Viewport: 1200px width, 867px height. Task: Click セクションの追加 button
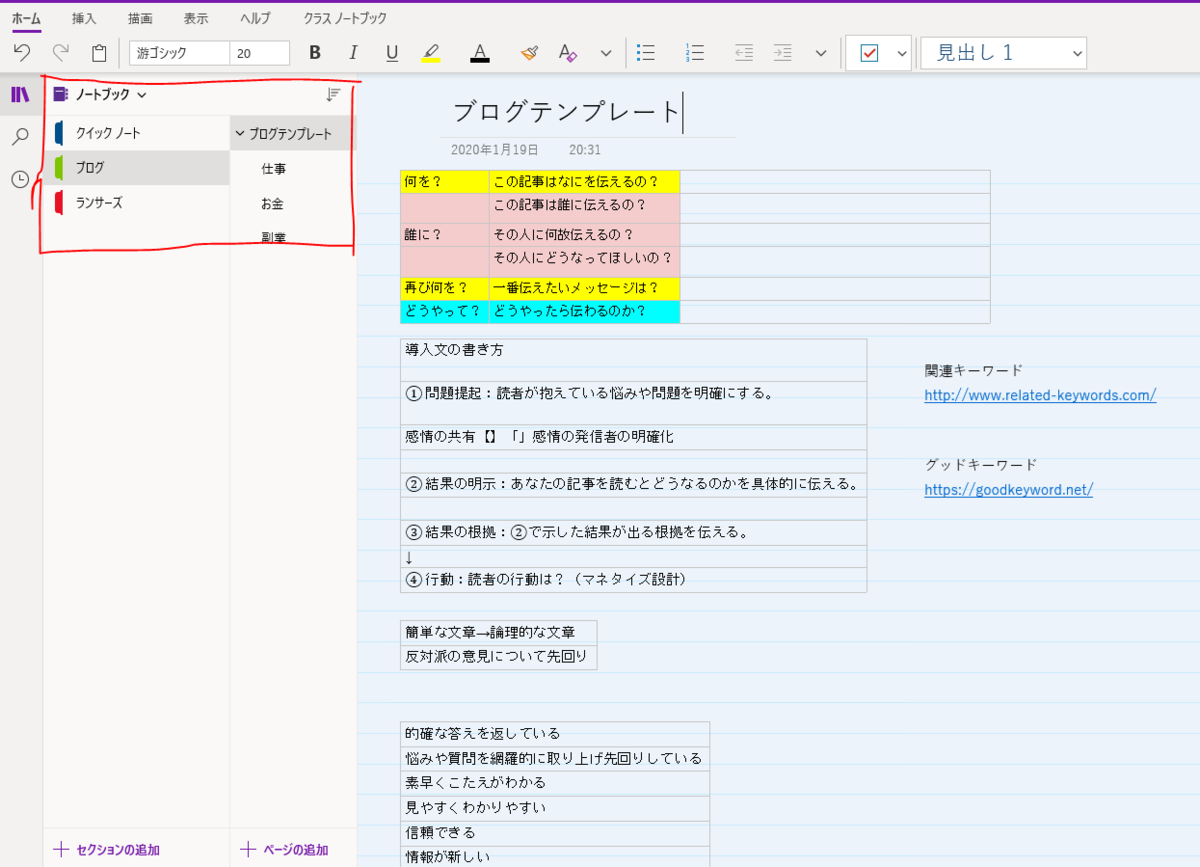(x=107, y=850)
